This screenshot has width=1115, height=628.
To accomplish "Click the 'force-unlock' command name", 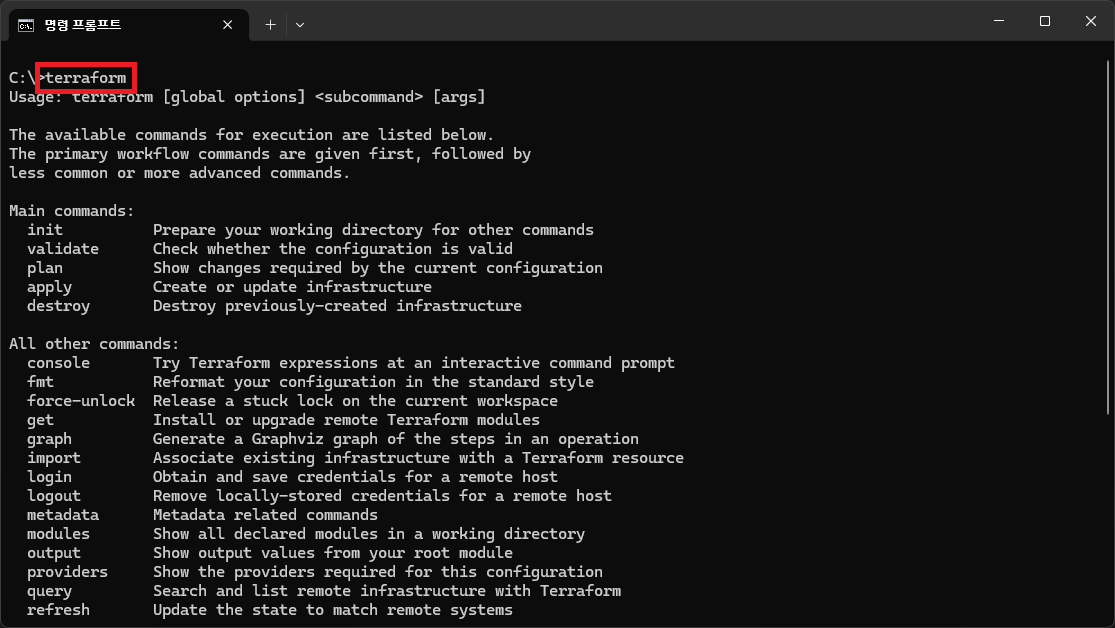I will point(81,401).
